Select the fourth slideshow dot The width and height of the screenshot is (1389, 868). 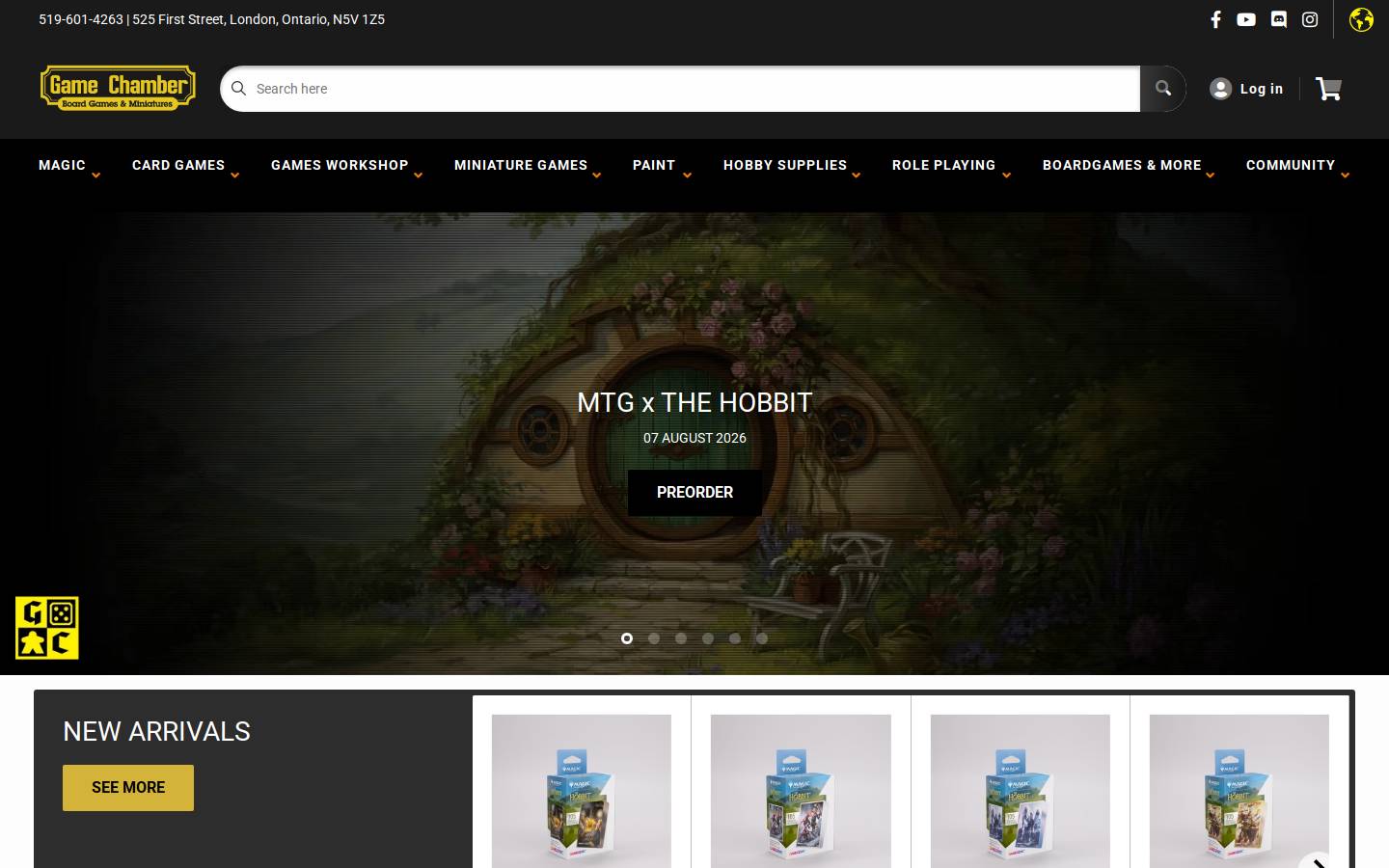click(x=708, y=638)
